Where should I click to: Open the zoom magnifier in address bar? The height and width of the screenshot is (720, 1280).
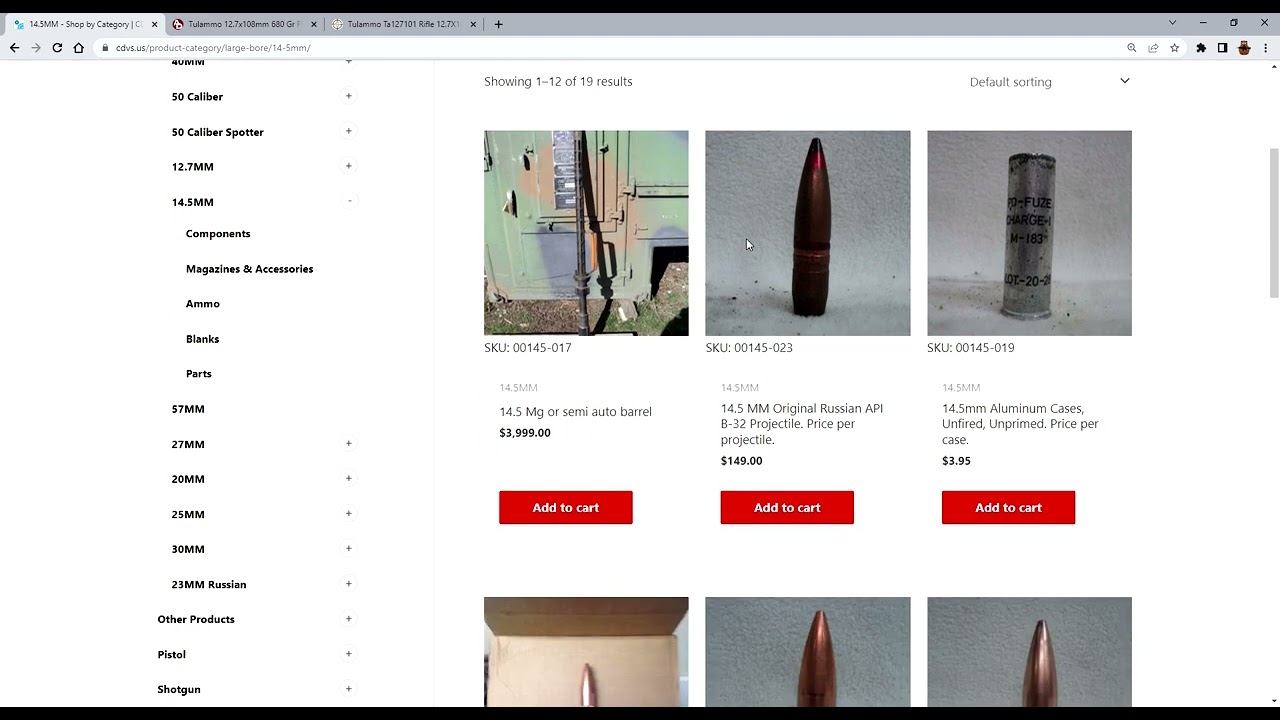(1132, 48)
